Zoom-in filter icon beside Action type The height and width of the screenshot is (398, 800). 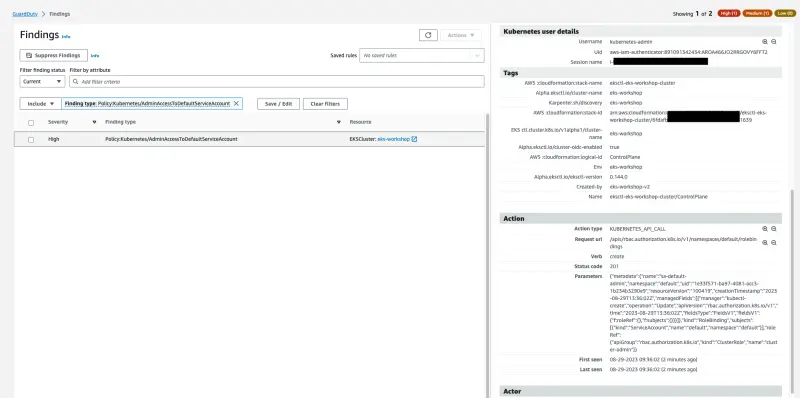[x=765, y=229]
